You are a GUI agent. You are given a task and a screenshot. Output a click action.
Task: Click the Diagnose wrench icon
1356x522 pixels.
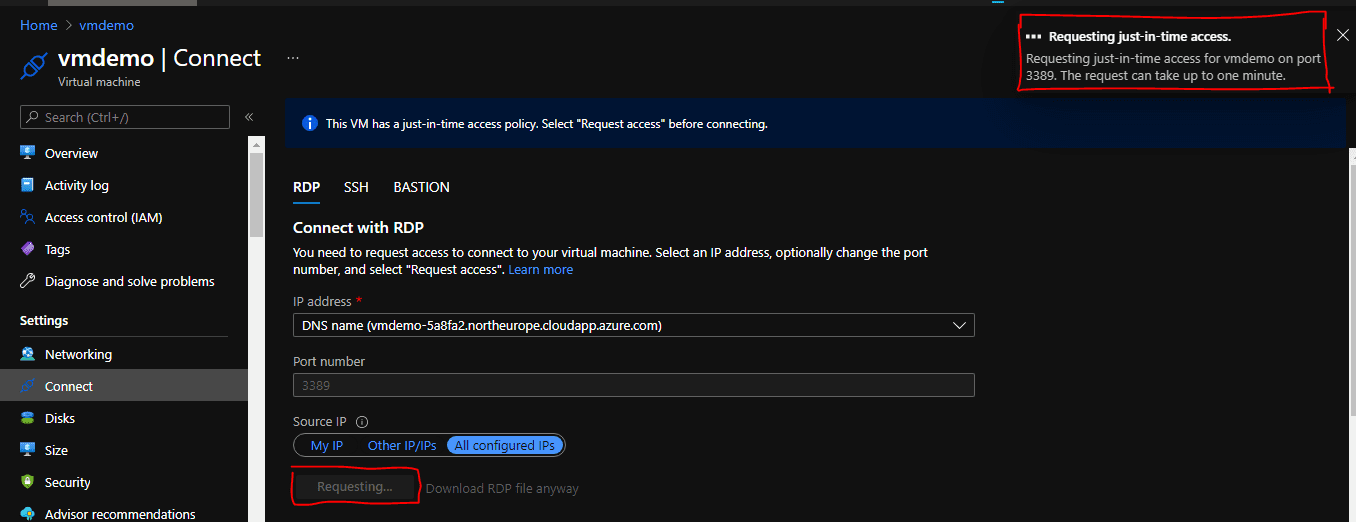28,281
